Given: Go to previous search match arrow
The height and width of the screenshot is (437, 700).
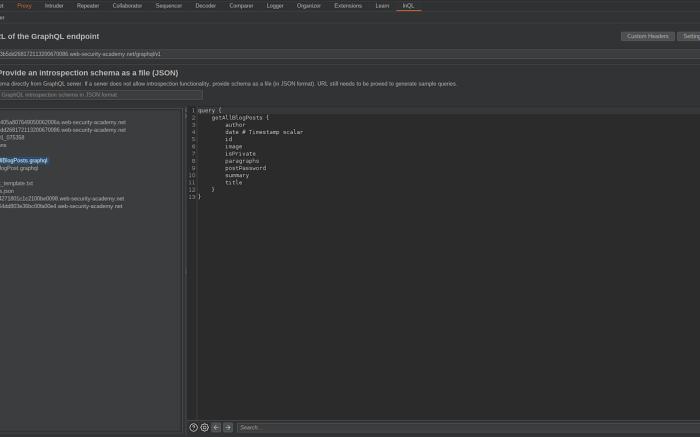Looking at the screenshot, I should pos(216,427).
